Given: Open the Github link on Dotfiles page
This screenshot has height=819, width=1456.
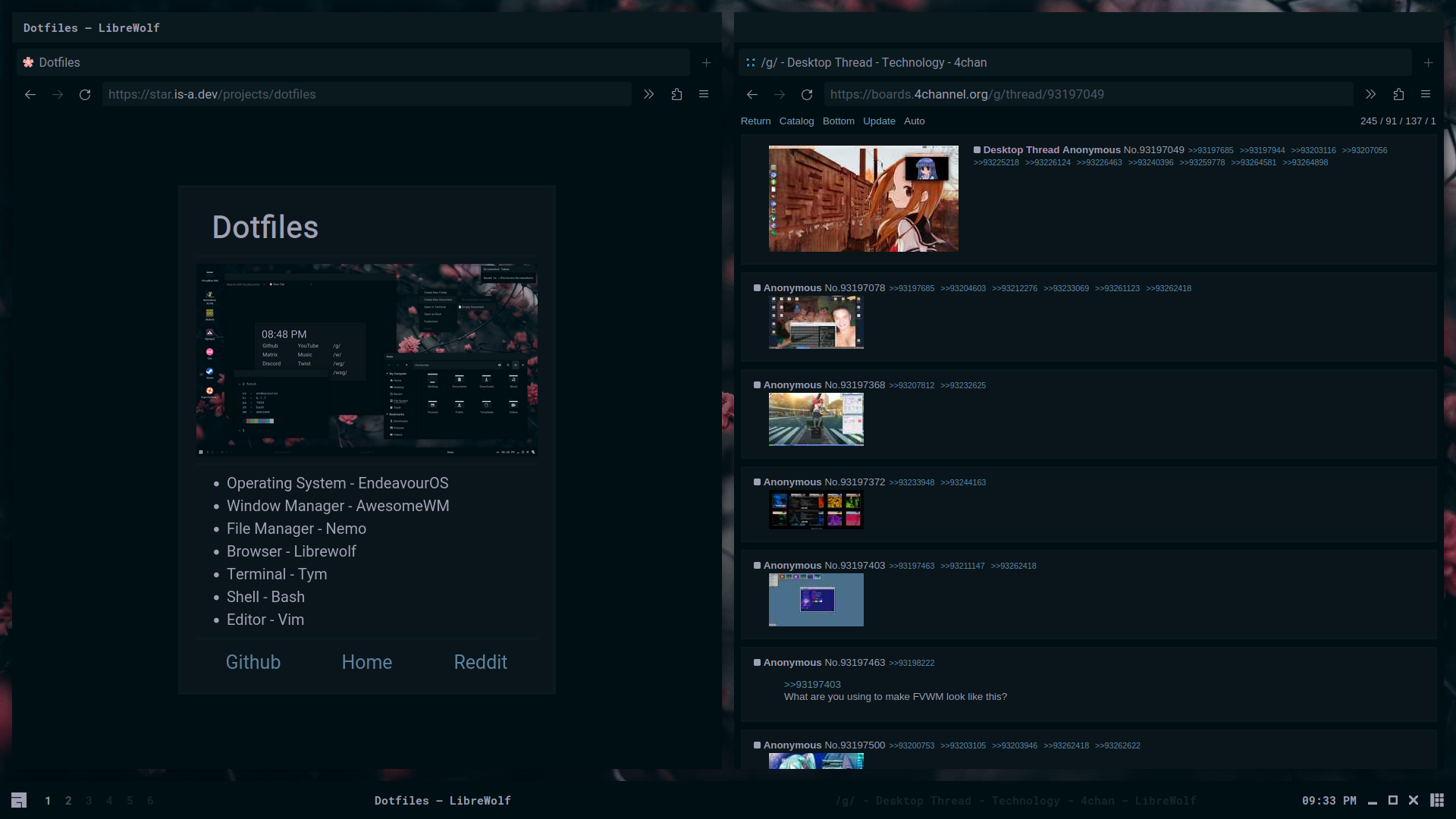Looking at the screenshot, I should pyautogui.click(x=253, y=662).
